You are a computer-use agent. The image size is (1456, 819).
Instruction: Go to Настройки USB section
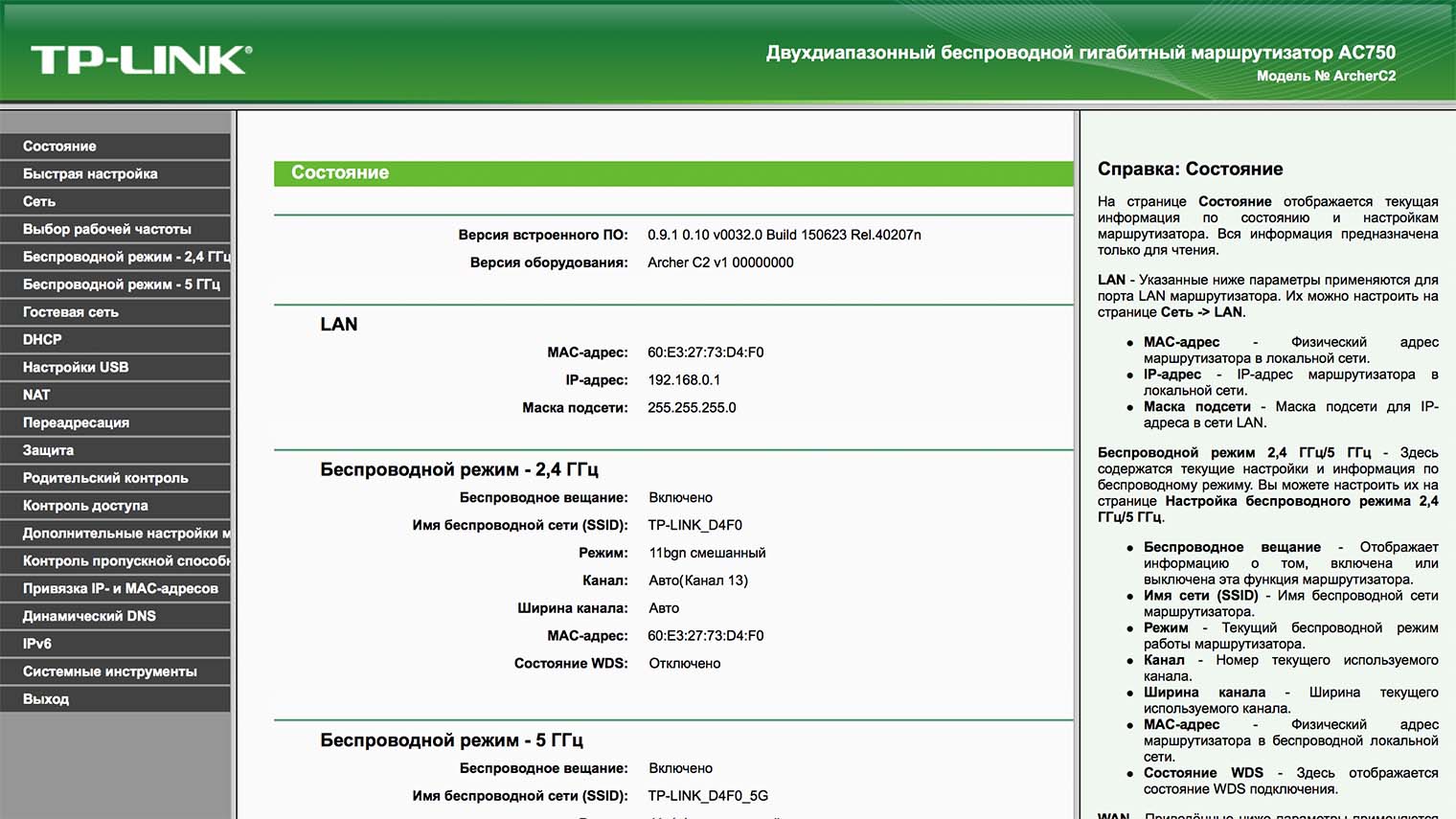click(x=115, y=367)
